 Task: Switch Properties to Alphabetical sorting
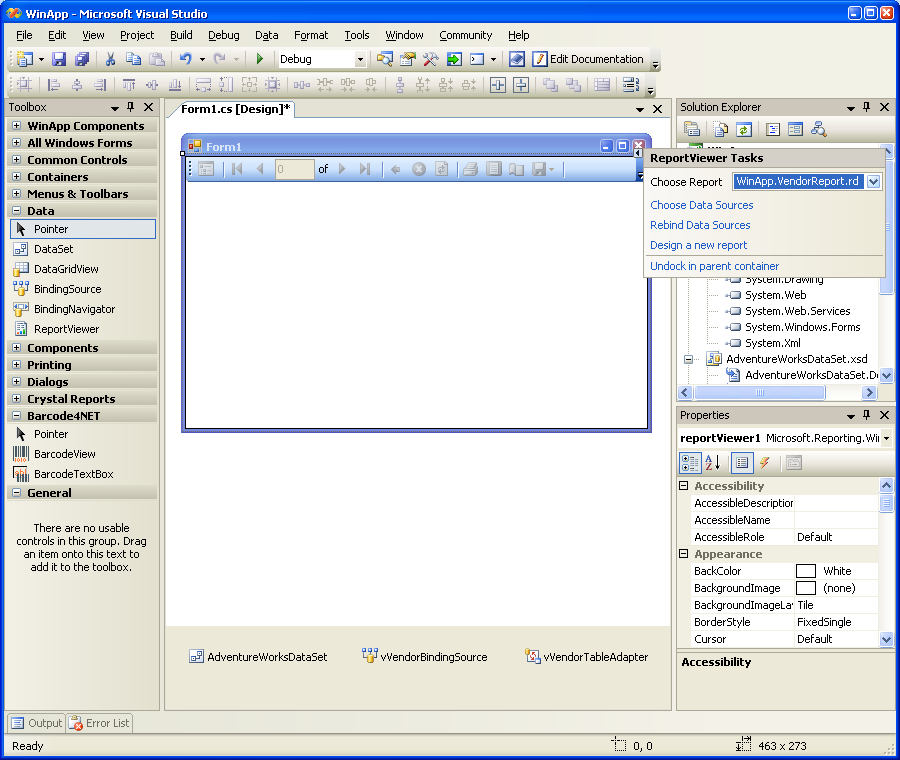coord(713,463)
